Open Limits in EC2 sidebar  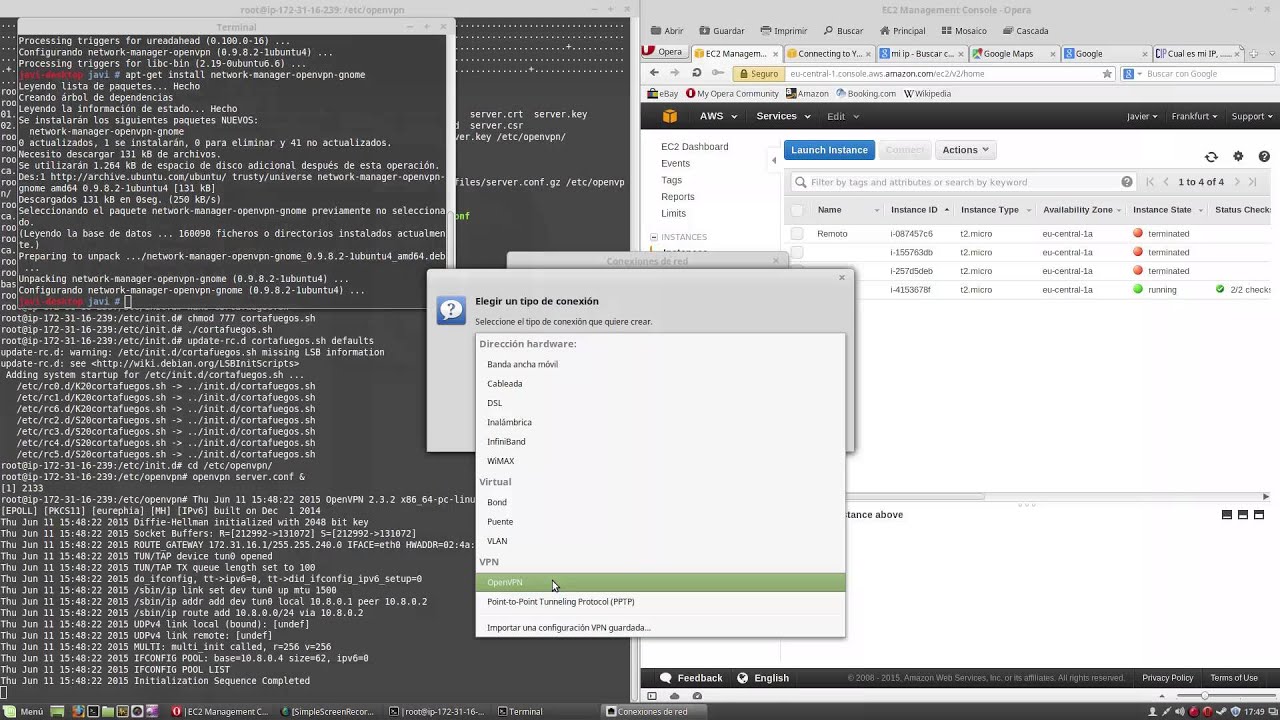(673, 213)
